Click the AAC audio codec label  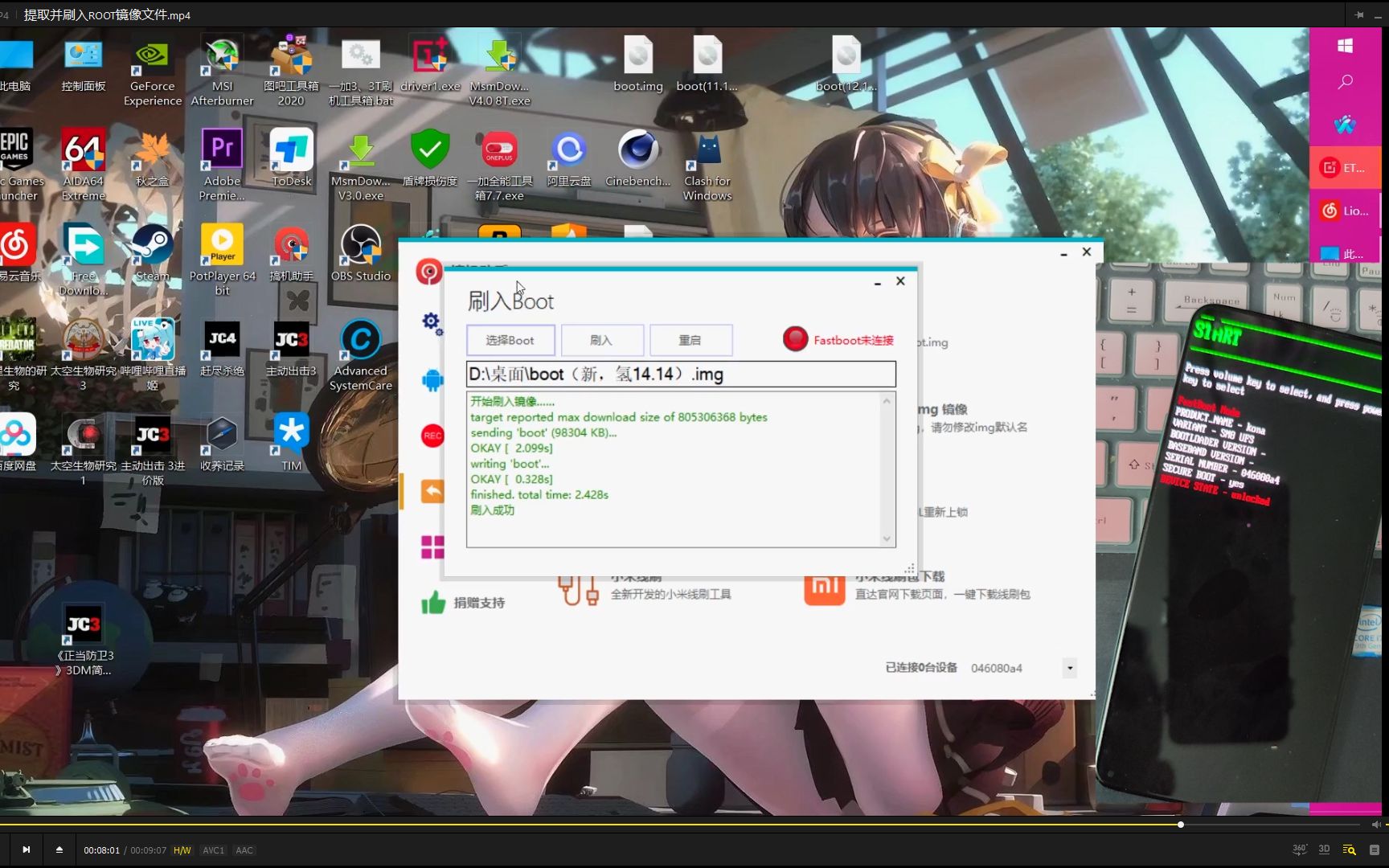point(244,850)
